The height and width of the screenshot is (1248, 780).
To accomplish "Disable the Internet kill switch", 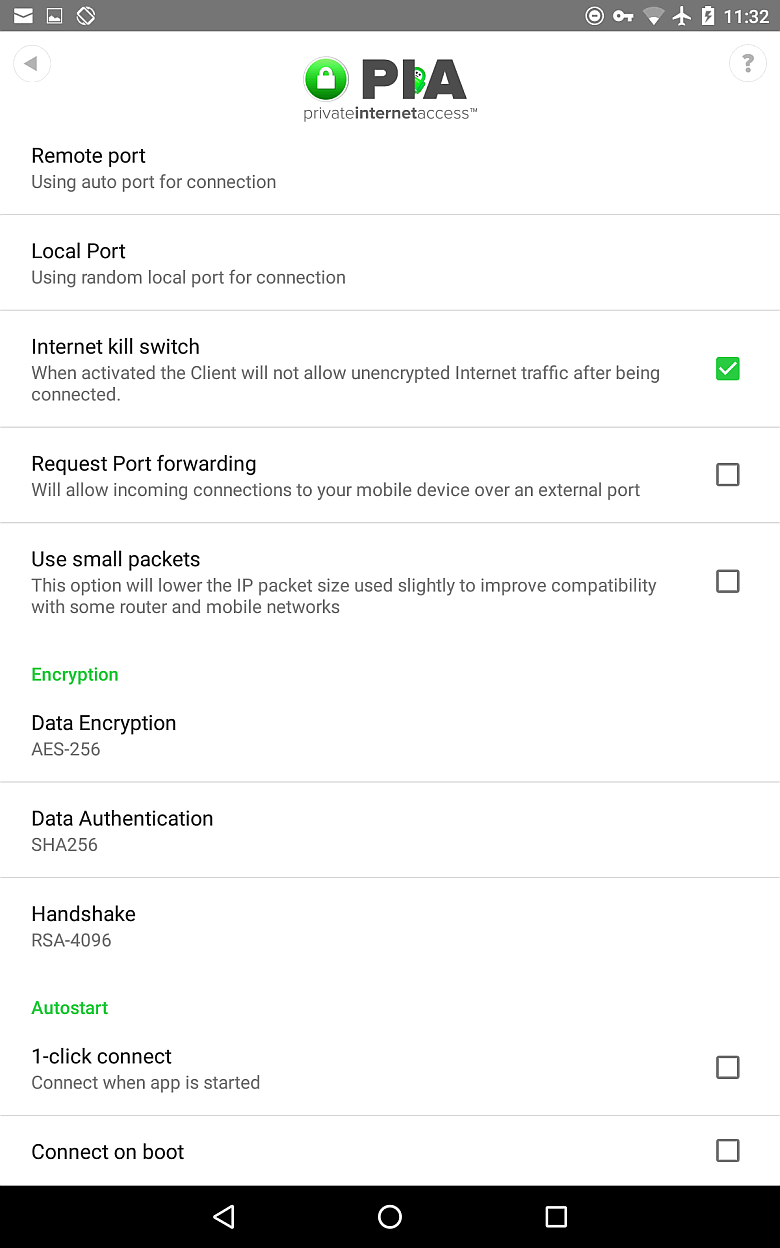I will tap(727, 369).
